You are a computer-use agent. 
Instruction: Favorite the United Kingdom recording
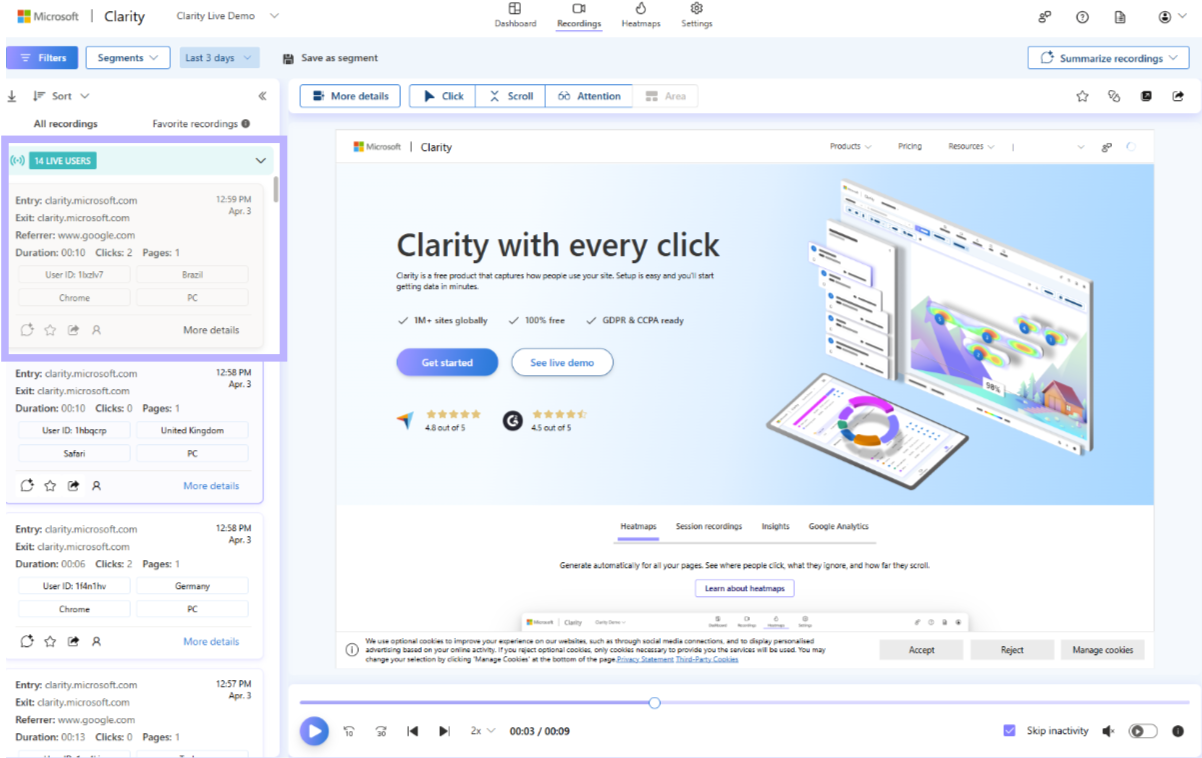(x=50, y=485)
